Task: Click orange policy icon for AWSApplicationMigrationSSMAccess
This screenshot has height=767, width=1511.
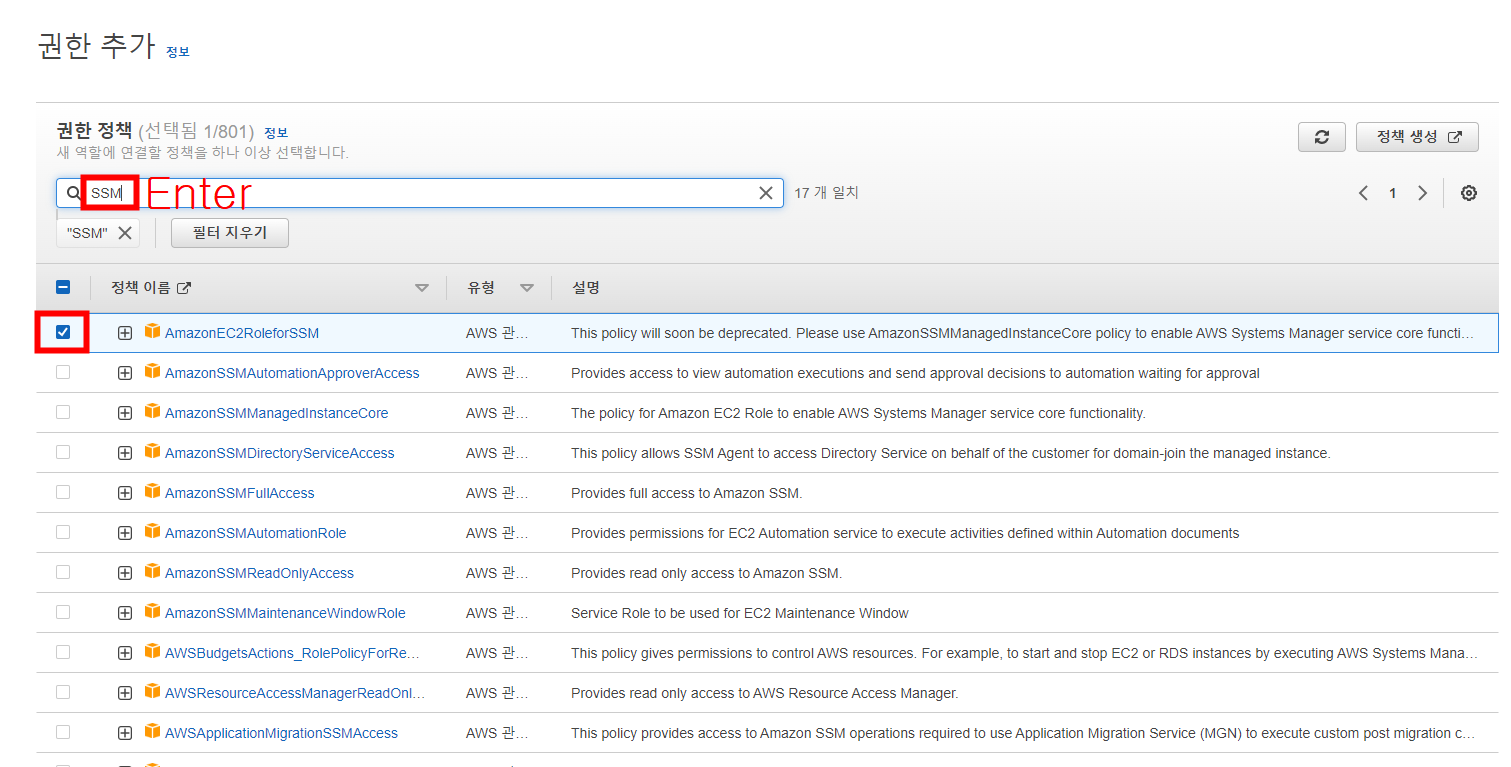Action: point(153,731)
